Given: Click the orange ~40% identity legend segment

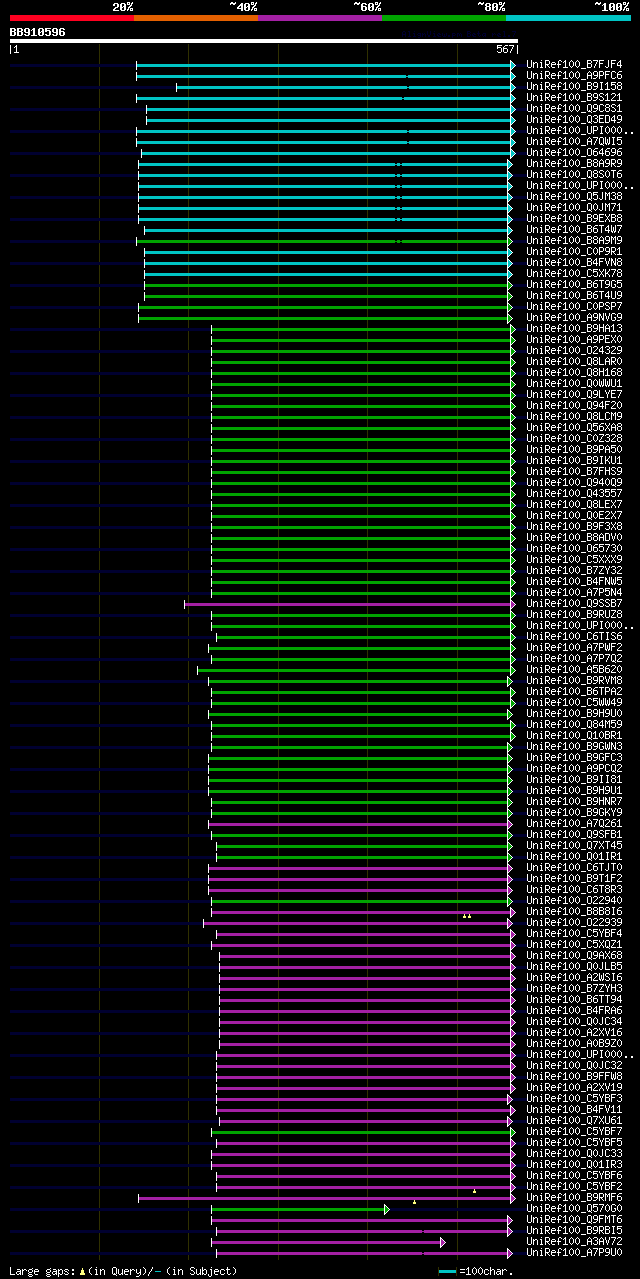Looking at the screenshot, I should (x=196, y=18).
